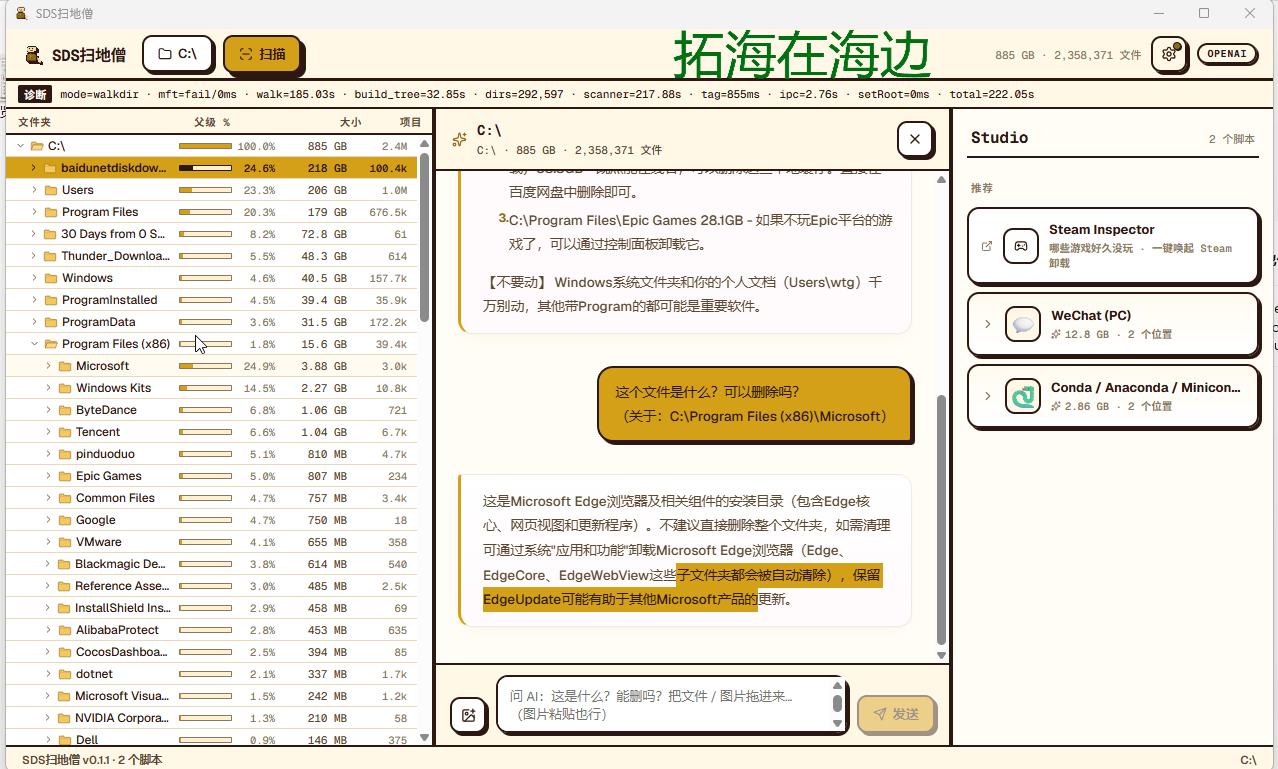Viewport: 1278px width, 769px height.
Task: Click the OPENAI provider button
Action: 1227,54
